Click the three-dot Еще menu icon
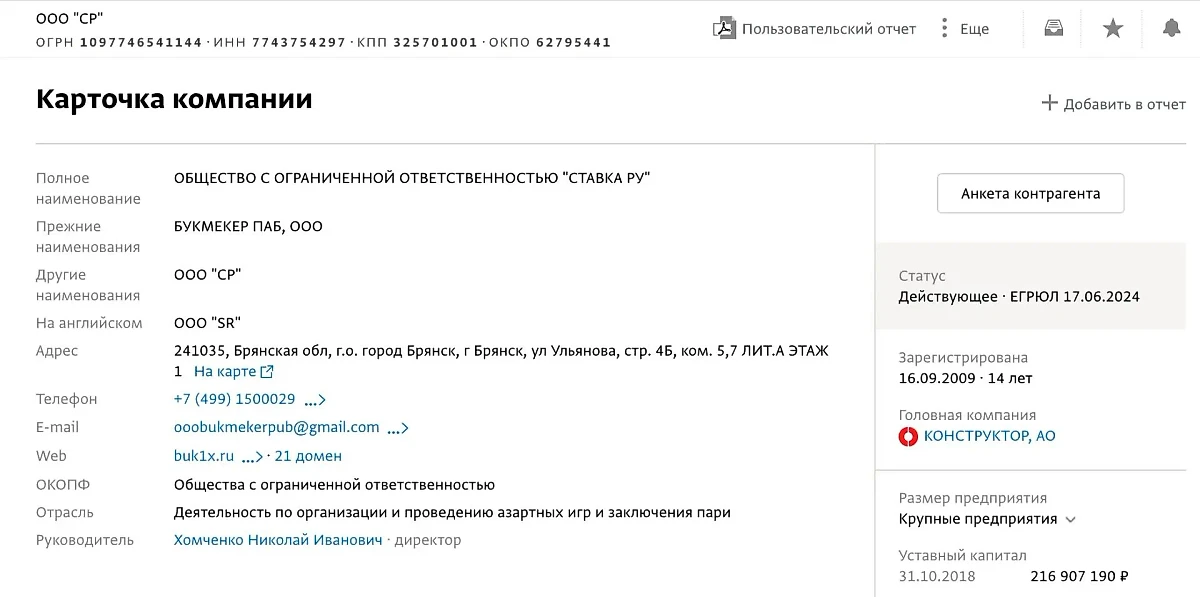This screenshot has width=1200, height=597. tap(944, 25)
